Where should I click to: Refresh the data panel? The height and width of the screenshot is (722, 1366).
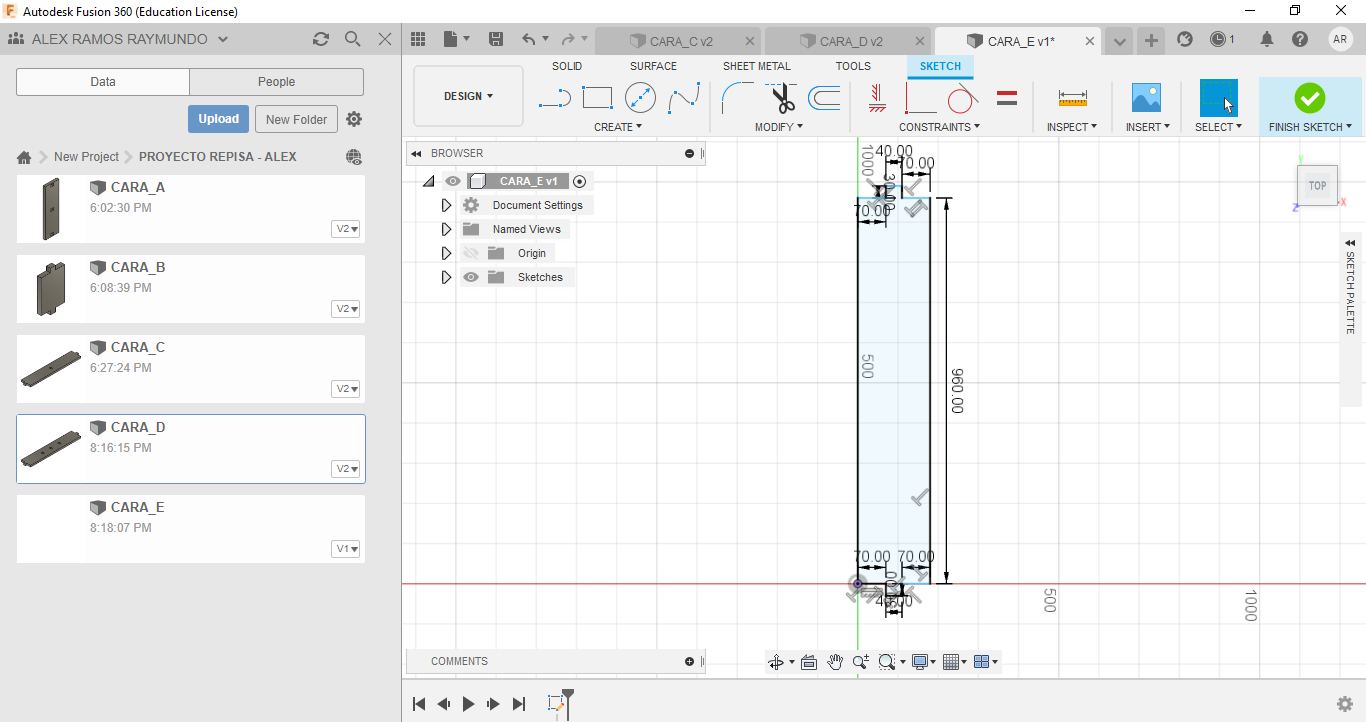pyautogui.click(x=320, y=39)
